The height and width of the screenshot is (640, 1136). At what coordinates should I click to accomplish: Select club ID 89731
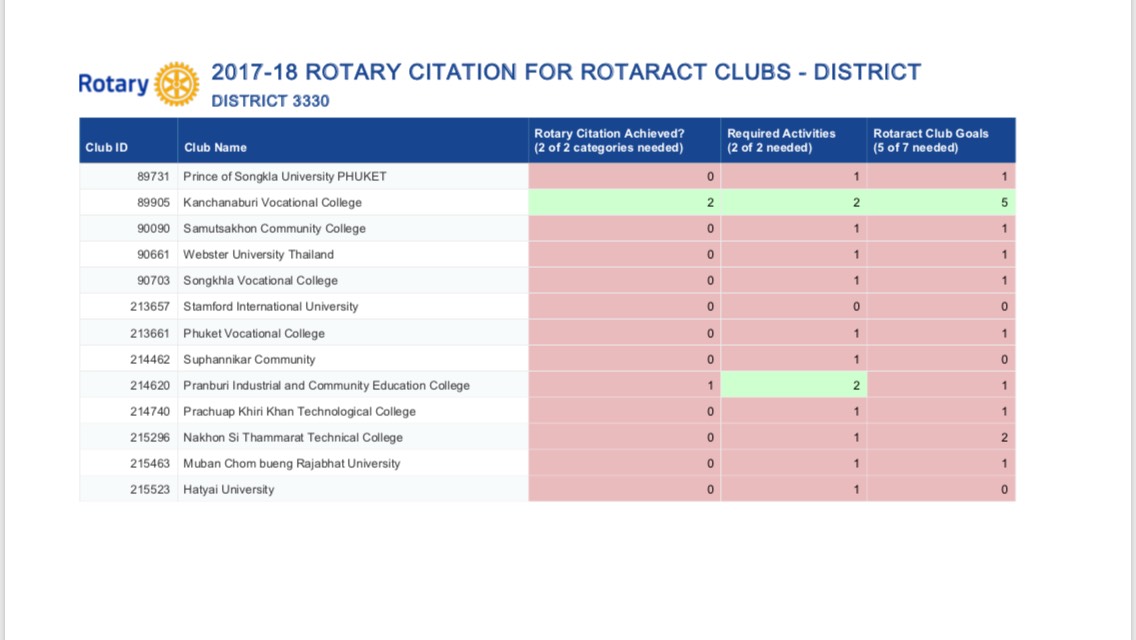tap(153, 176)
